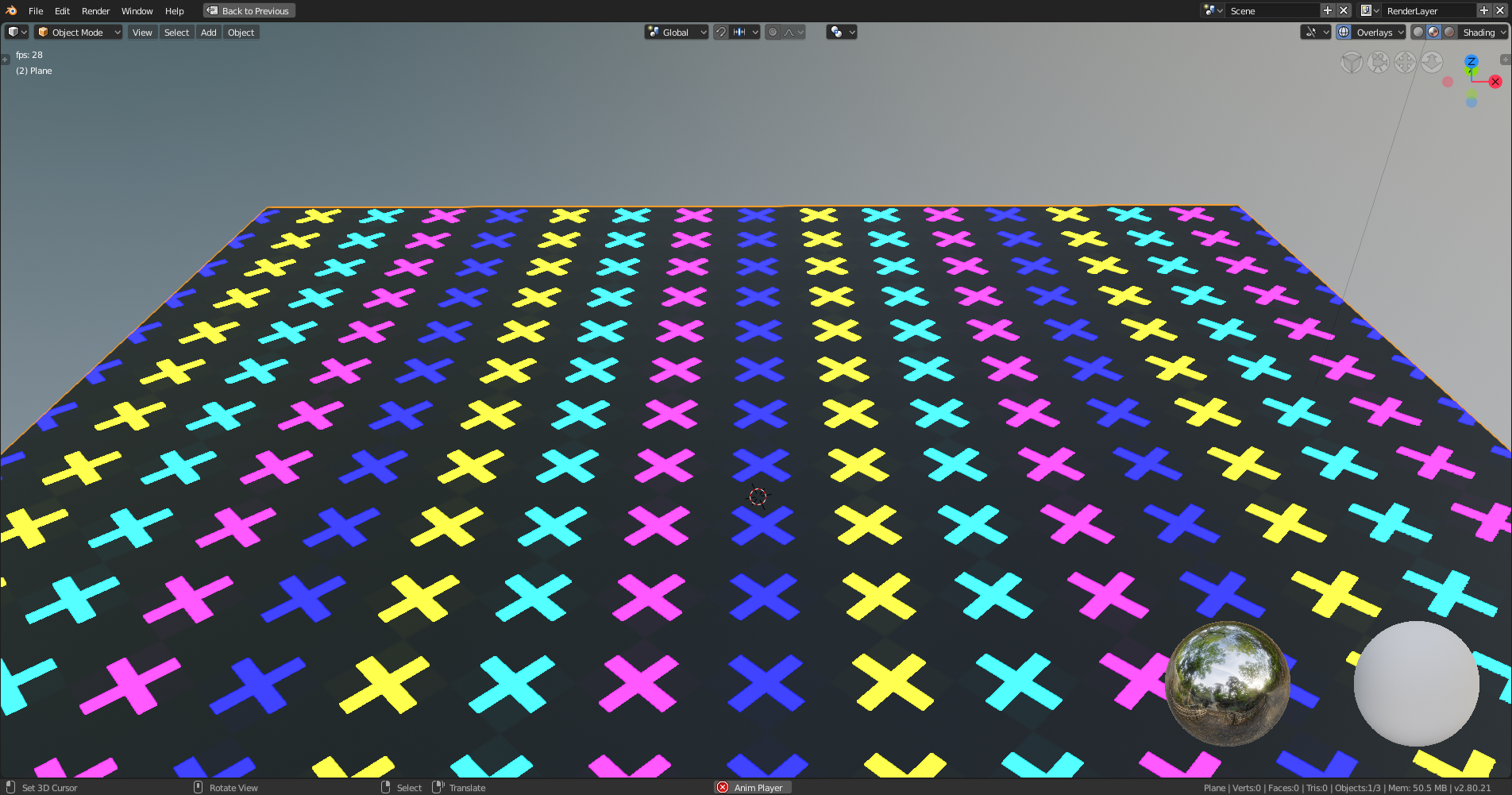Open proportional falloff curve dropdown
The image size is (1512, 795).
pyautogui.click(x=794, y=33)
